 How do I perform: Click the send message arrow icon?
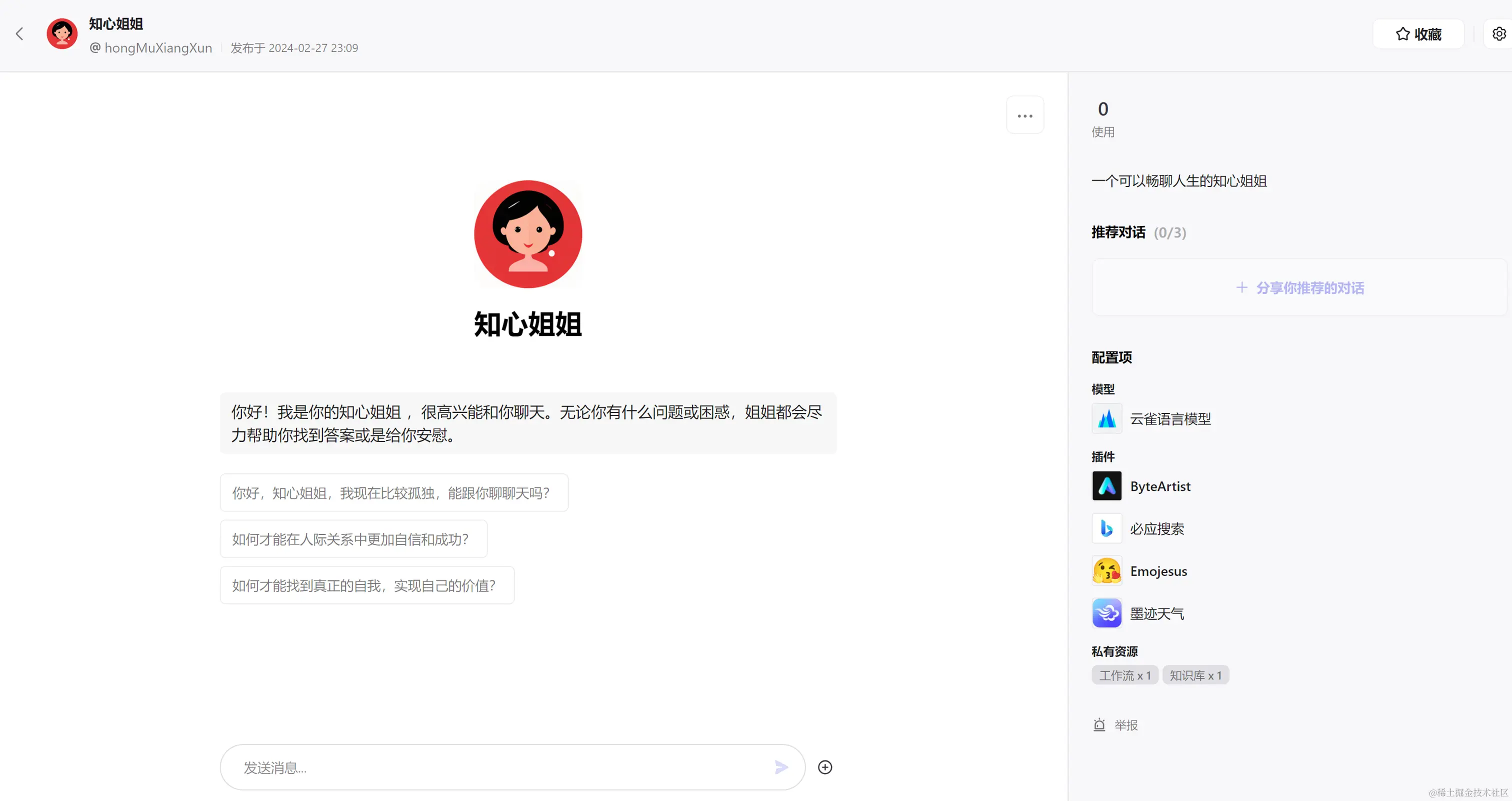[x=780, y=767]
